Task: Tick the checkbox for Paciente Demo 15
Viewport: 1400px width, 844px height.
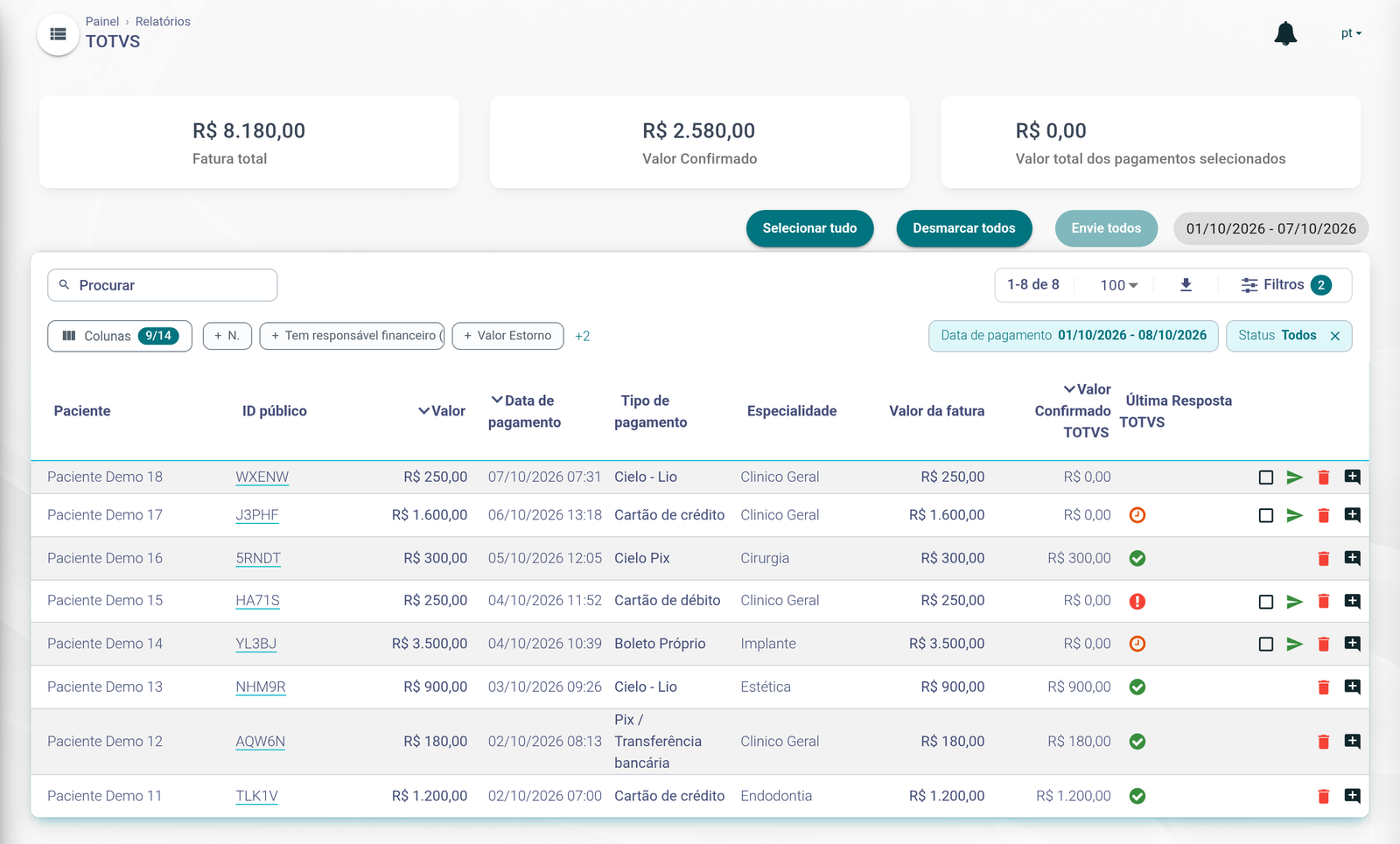Action: [1266, 602]
